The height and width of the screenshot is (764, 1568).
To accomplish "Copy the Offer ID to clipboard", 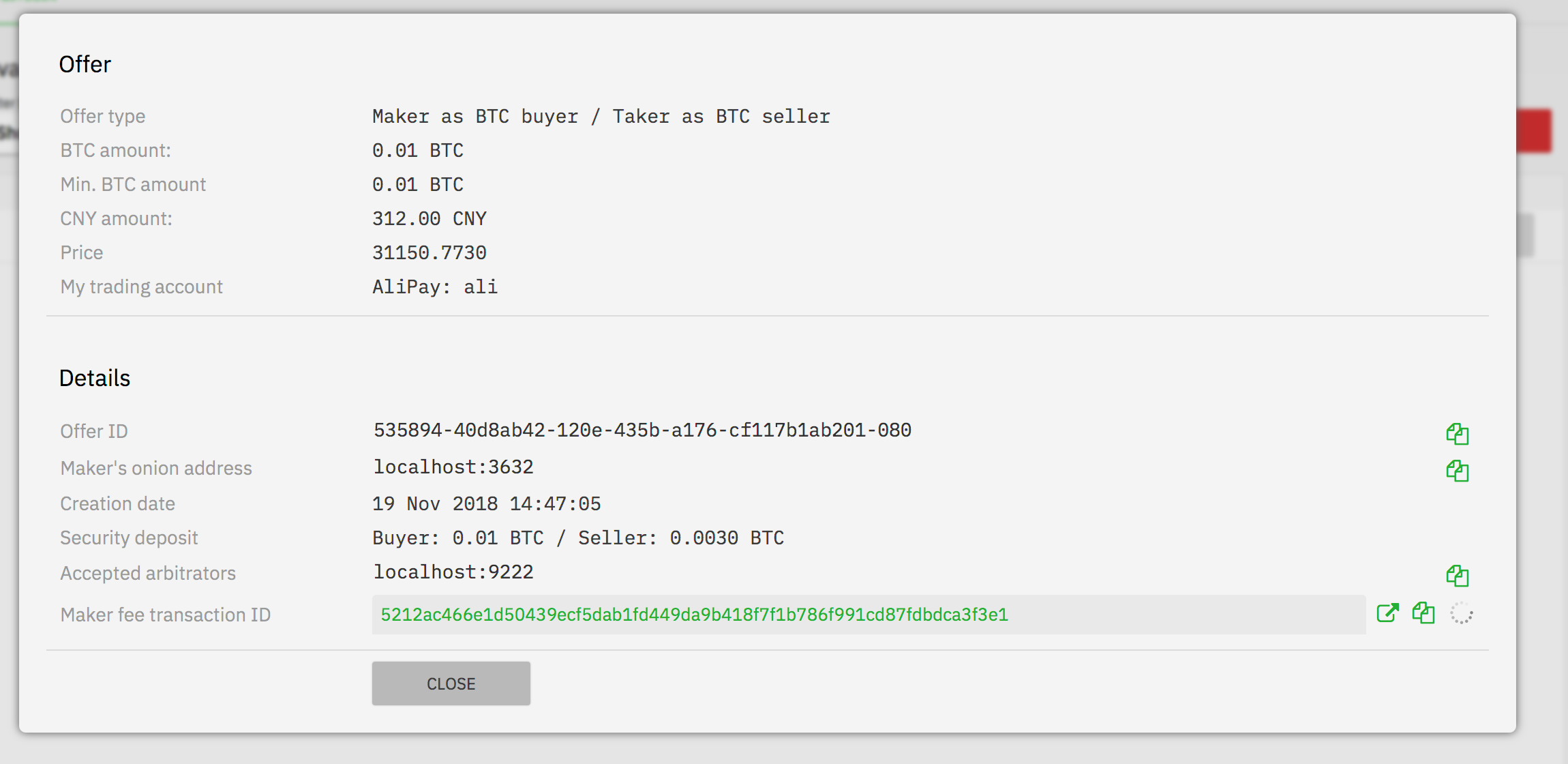I will tap(1457, 434).
